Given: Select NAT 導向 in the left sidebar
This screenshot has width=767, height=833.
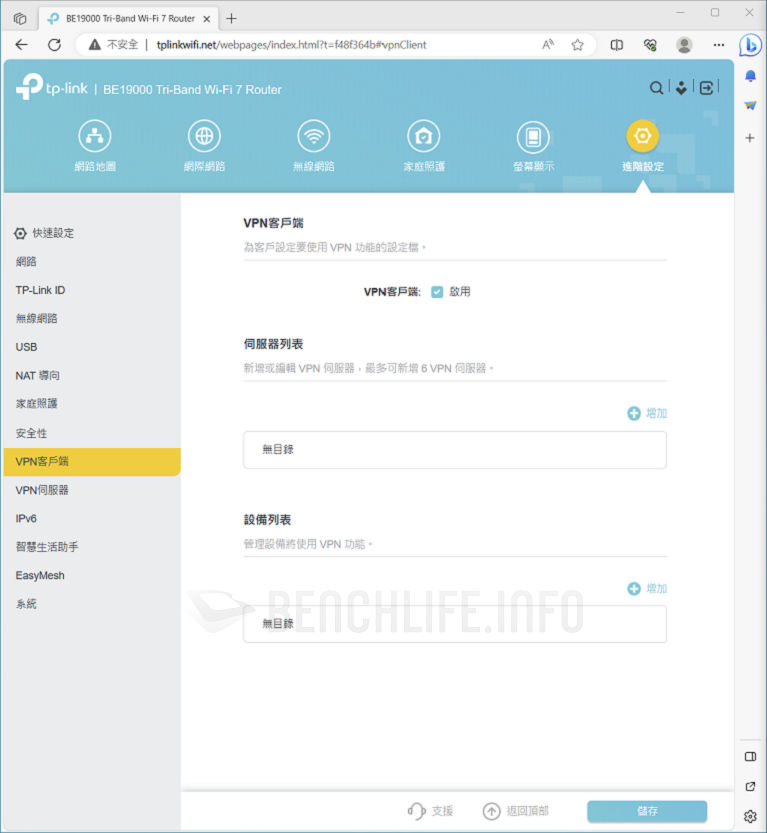Looking at the screenshot, I should click(37, 376).
